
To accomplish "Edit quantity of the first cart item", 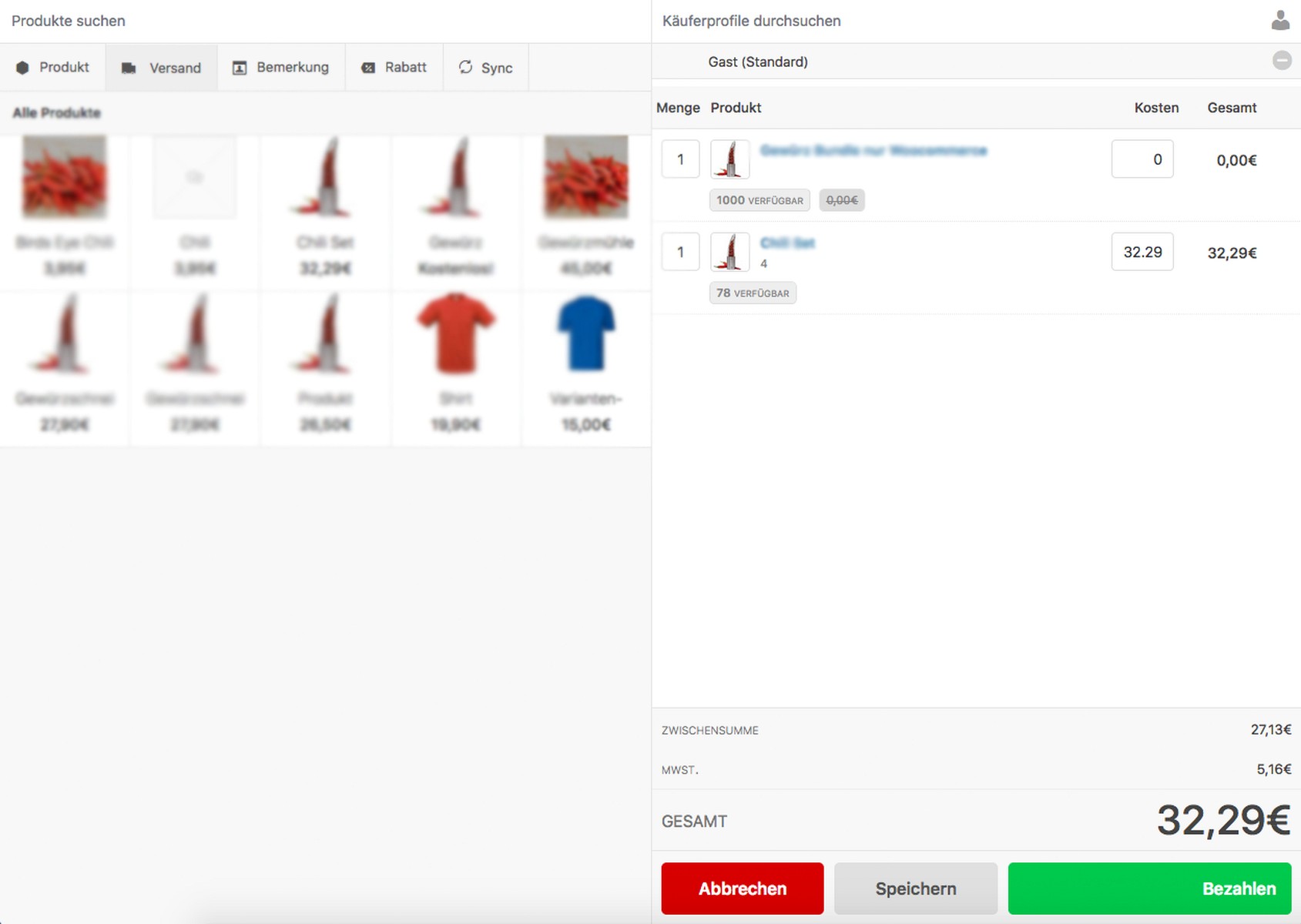I will [x=680, y=159].
